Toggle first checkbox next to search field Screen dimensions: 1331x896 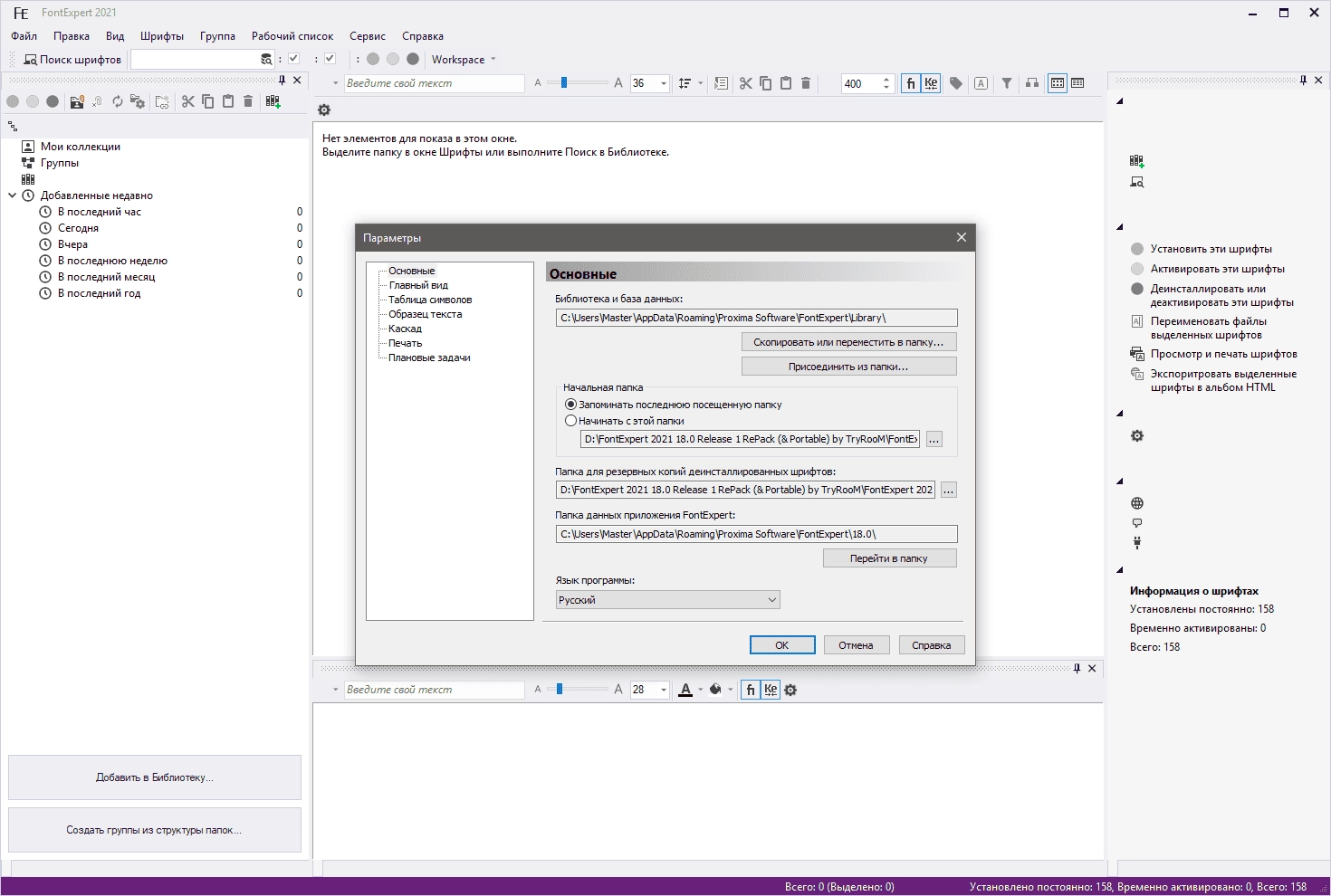click(294, 59)
